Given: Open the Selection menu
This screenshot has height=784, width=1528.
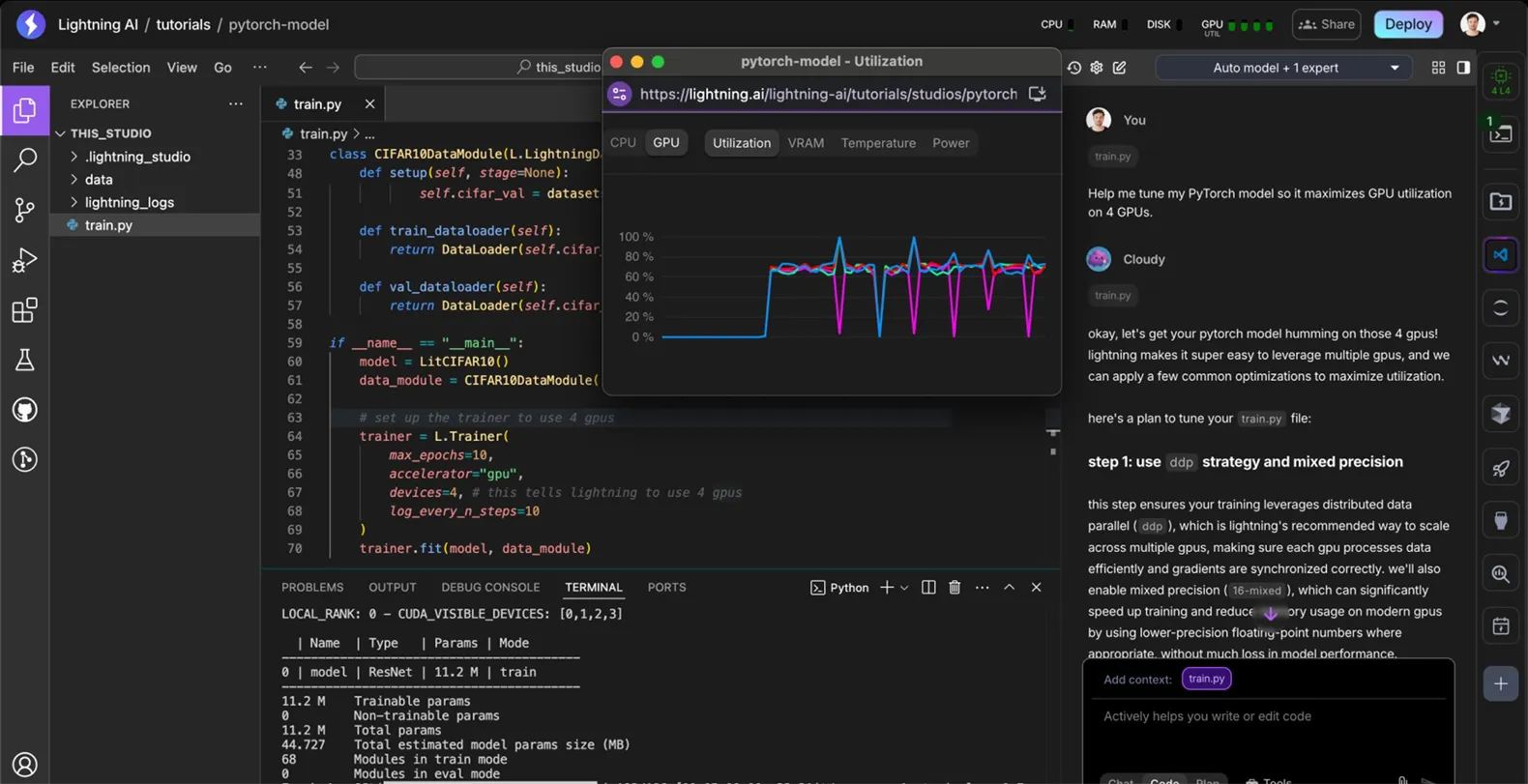Looking at the screenshot, I should pos(121,68).
